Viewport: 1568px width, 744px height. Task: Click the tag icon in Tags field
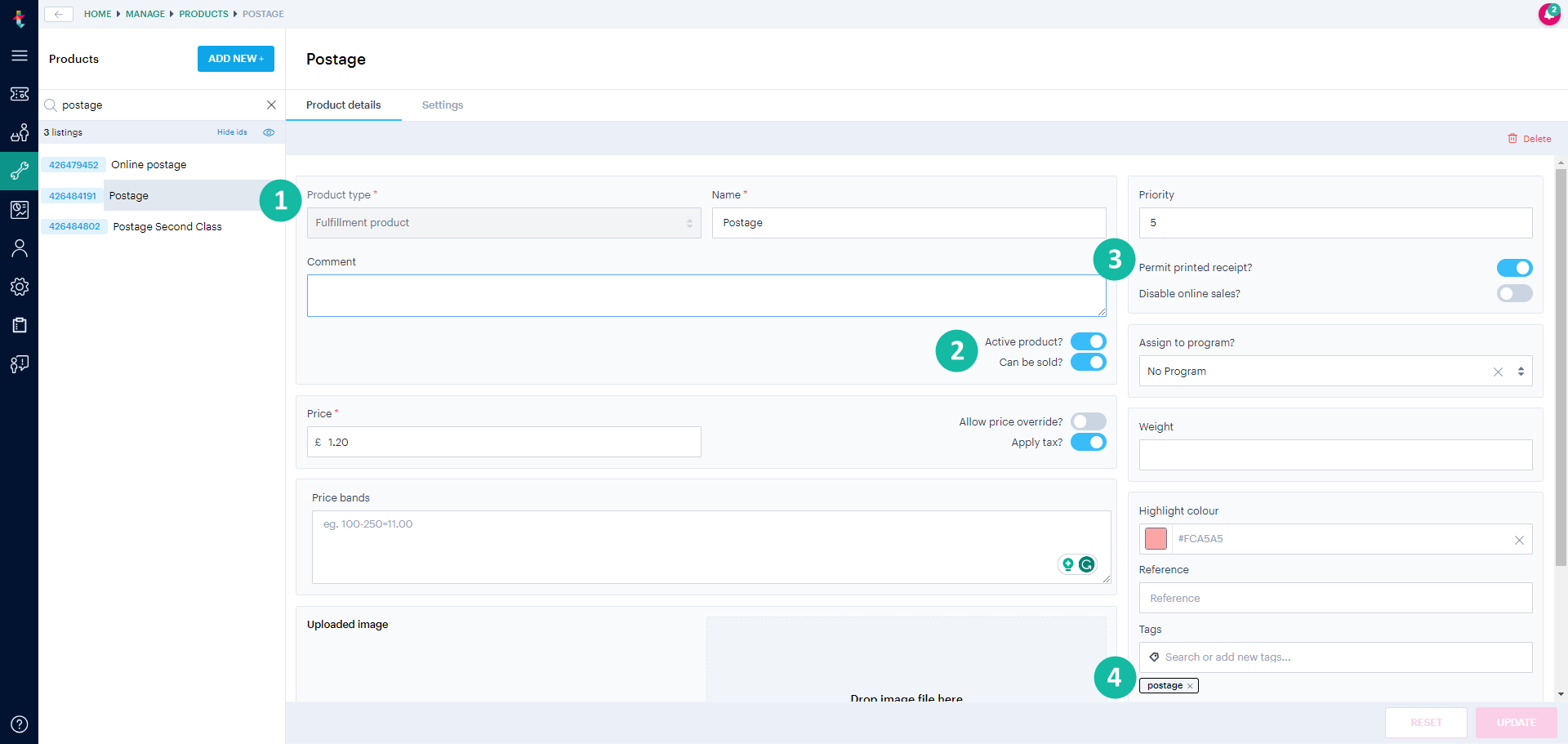click(1154, 657)
